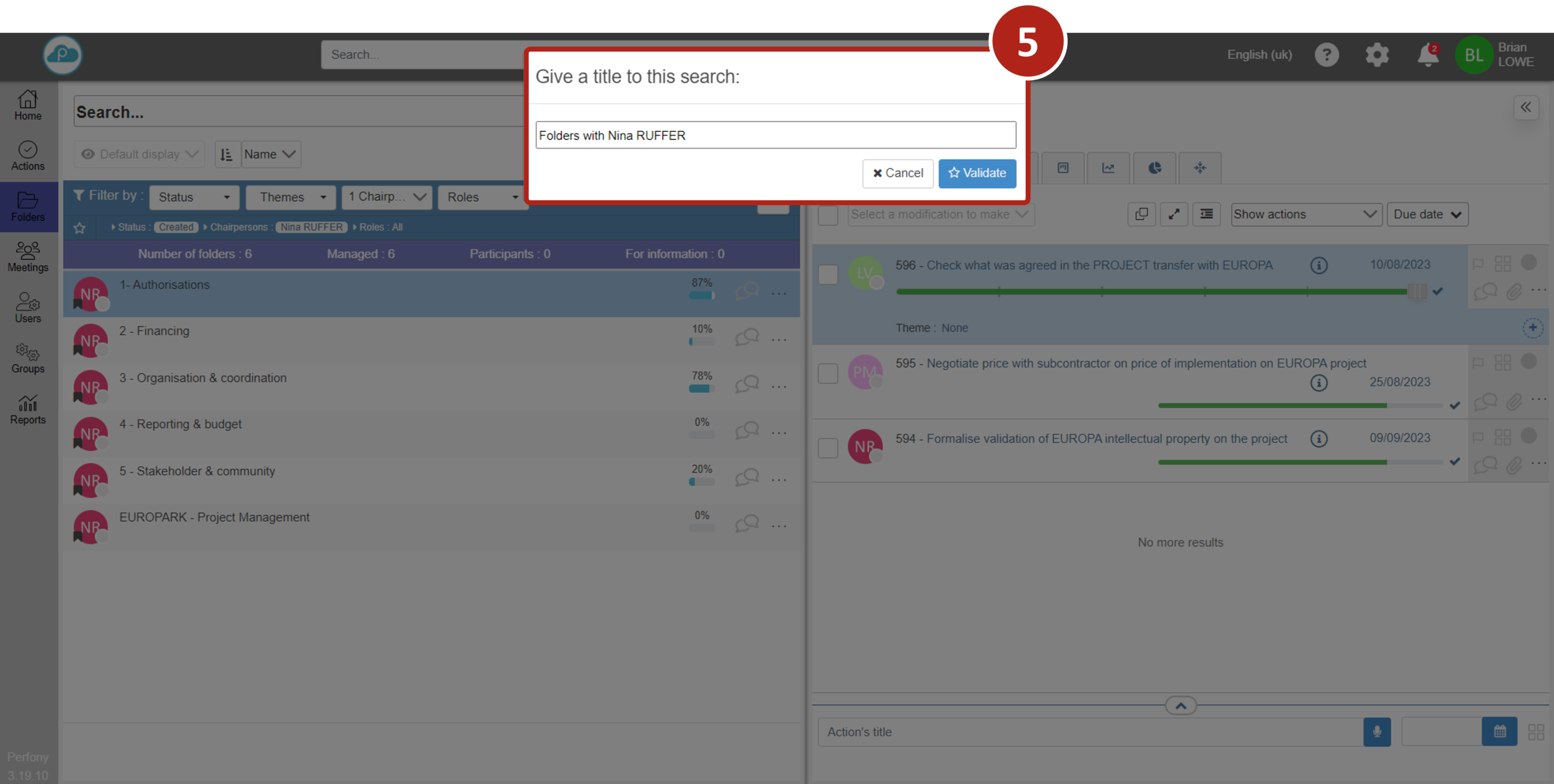Screen dimensions: 1554x784
Task: Switch to the pie chart tab
Action: coord(1154,168)
